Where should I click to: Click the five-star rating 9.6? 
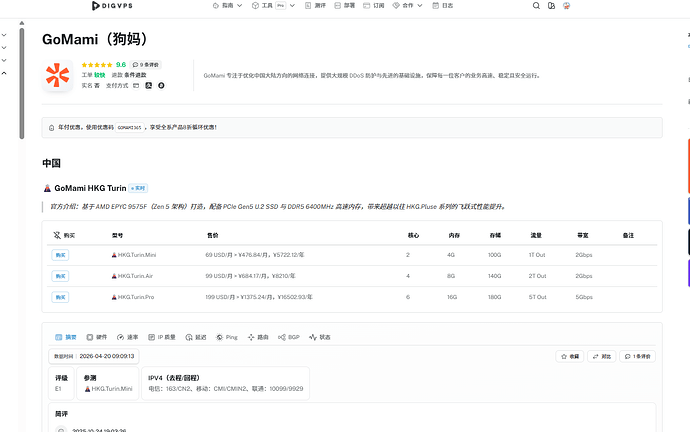point(103,65)
